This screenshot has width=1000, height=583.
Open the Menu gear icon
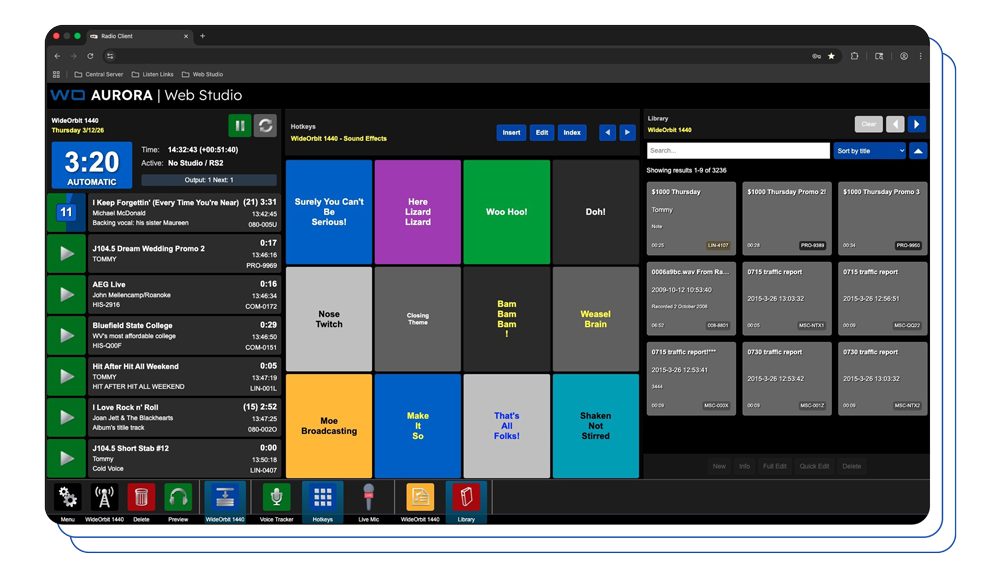(68, 498)
